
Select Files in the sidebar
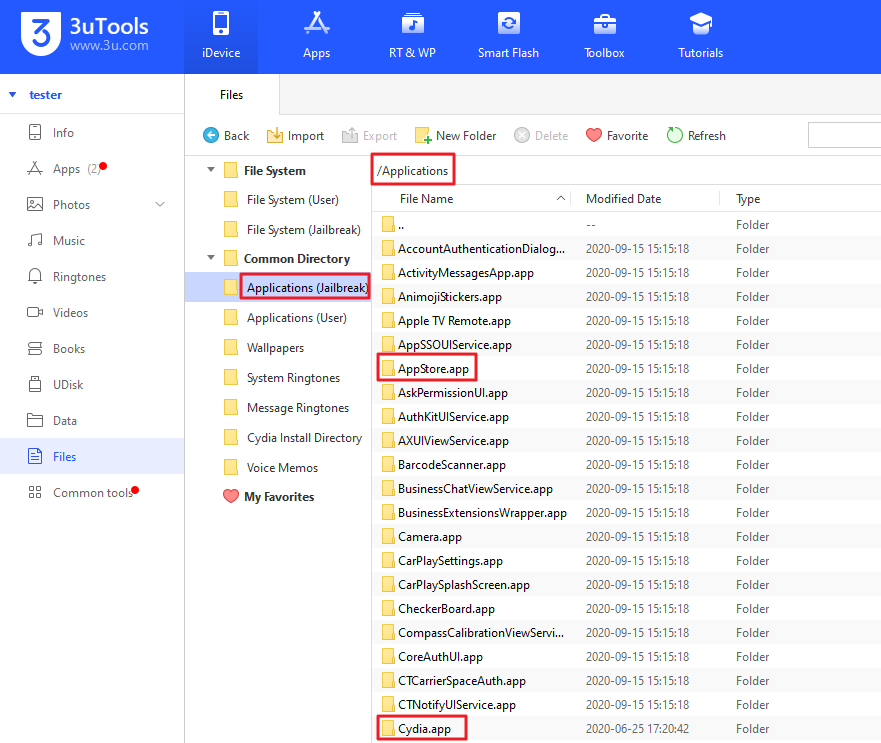pos(92,456)
